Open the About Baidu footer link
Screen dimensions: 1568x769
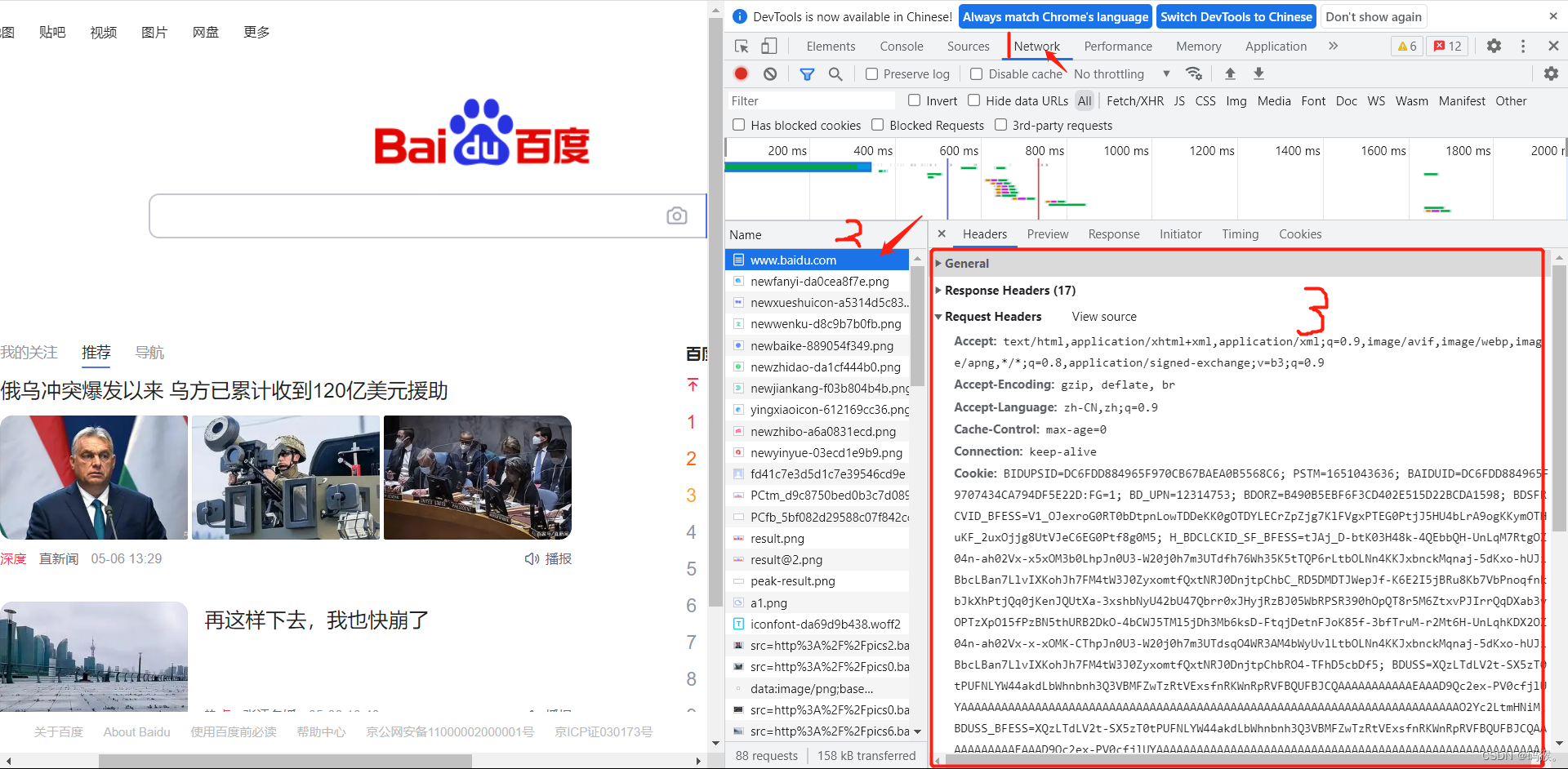click(136, 732)
